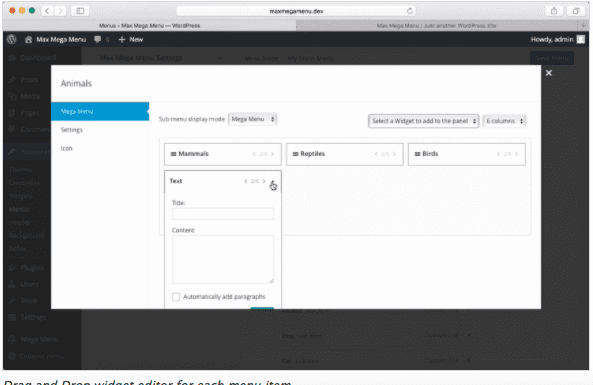
Task: Toggle the Safari sidebar button
Action: pos(80,11)
